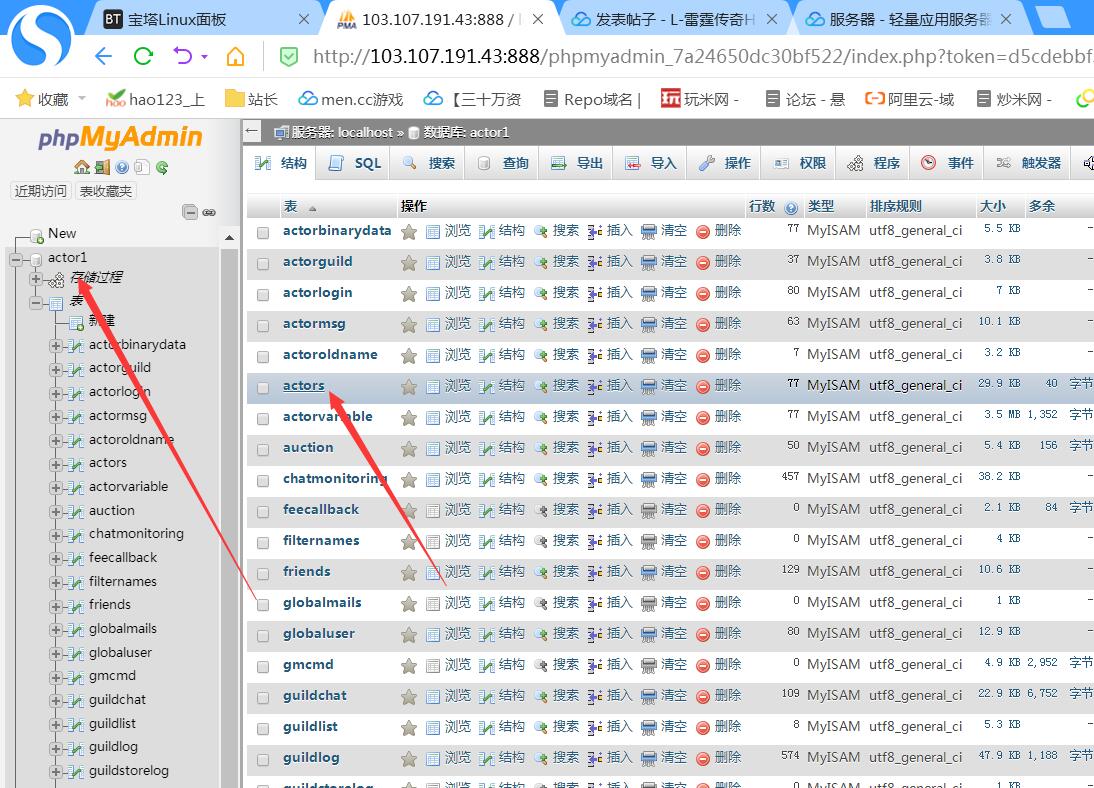Click the browser back arrow icon
The image size is (1094, 788).
click(x=103, y=56)
